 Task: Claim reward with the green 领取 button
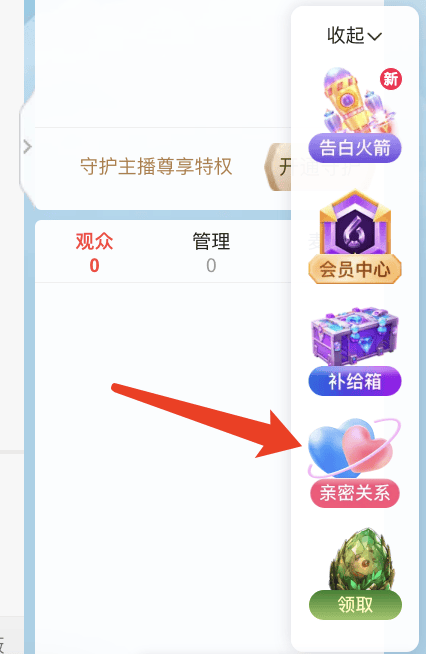tap(355, 605)
